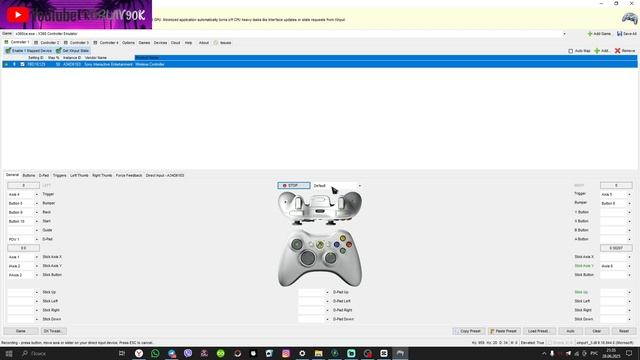Click the Auto button

pos(570,331)
